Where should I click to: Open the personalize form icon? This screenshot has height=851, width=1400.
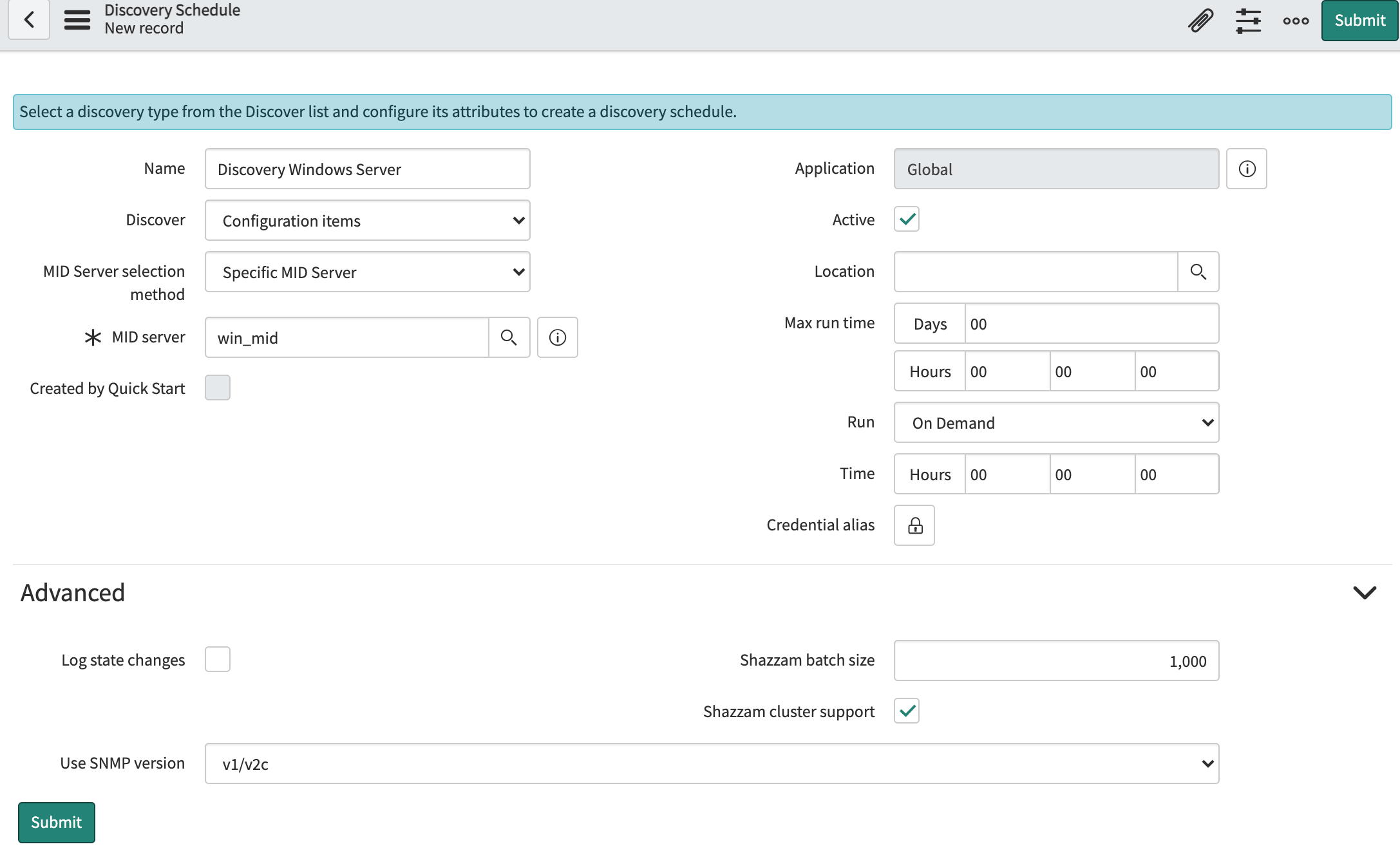(1248, 20)
